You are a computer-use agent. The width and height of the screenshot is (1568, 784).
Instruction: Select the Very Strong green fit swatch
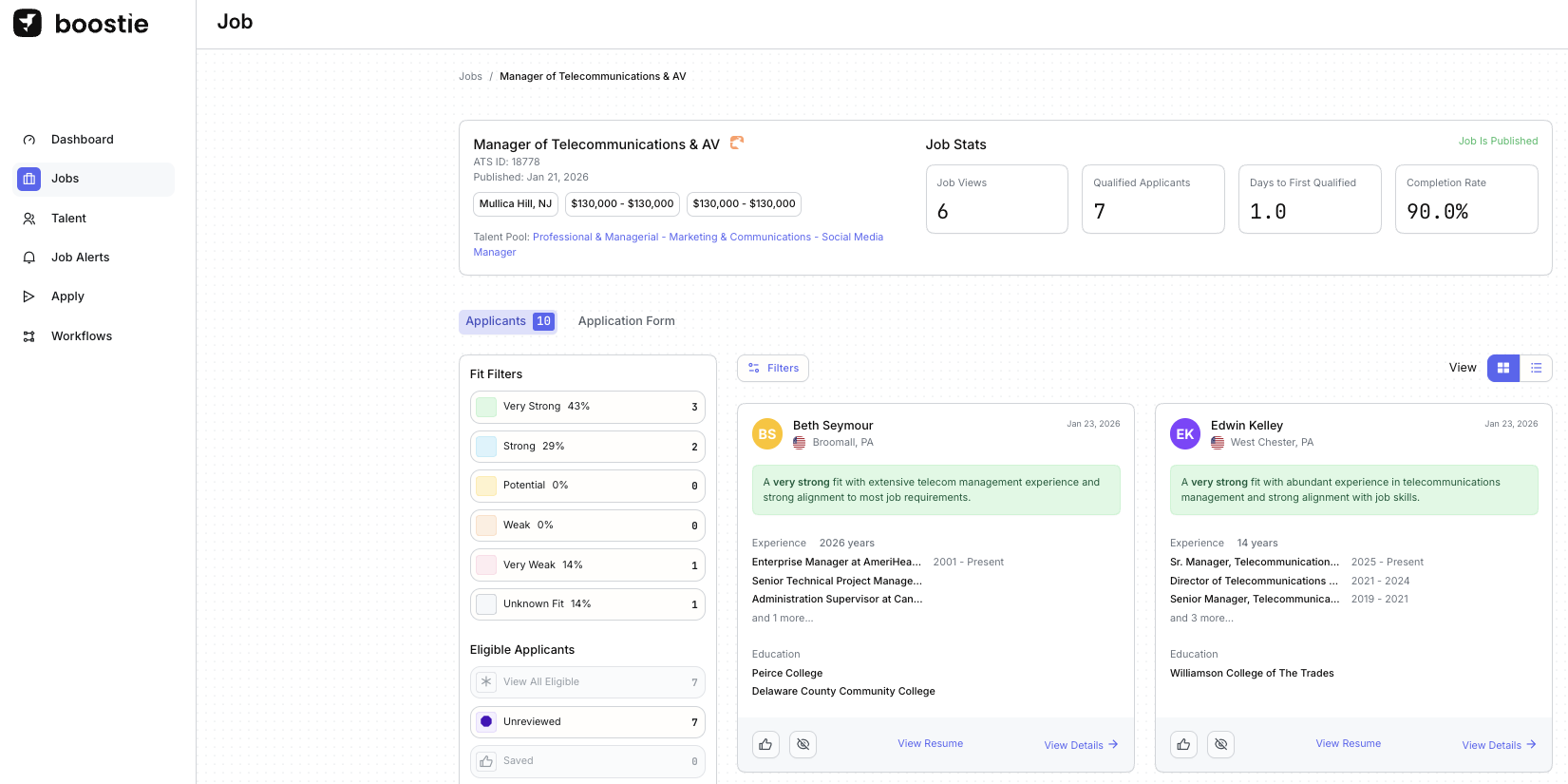pyautogui.click(x=486, y=407)
